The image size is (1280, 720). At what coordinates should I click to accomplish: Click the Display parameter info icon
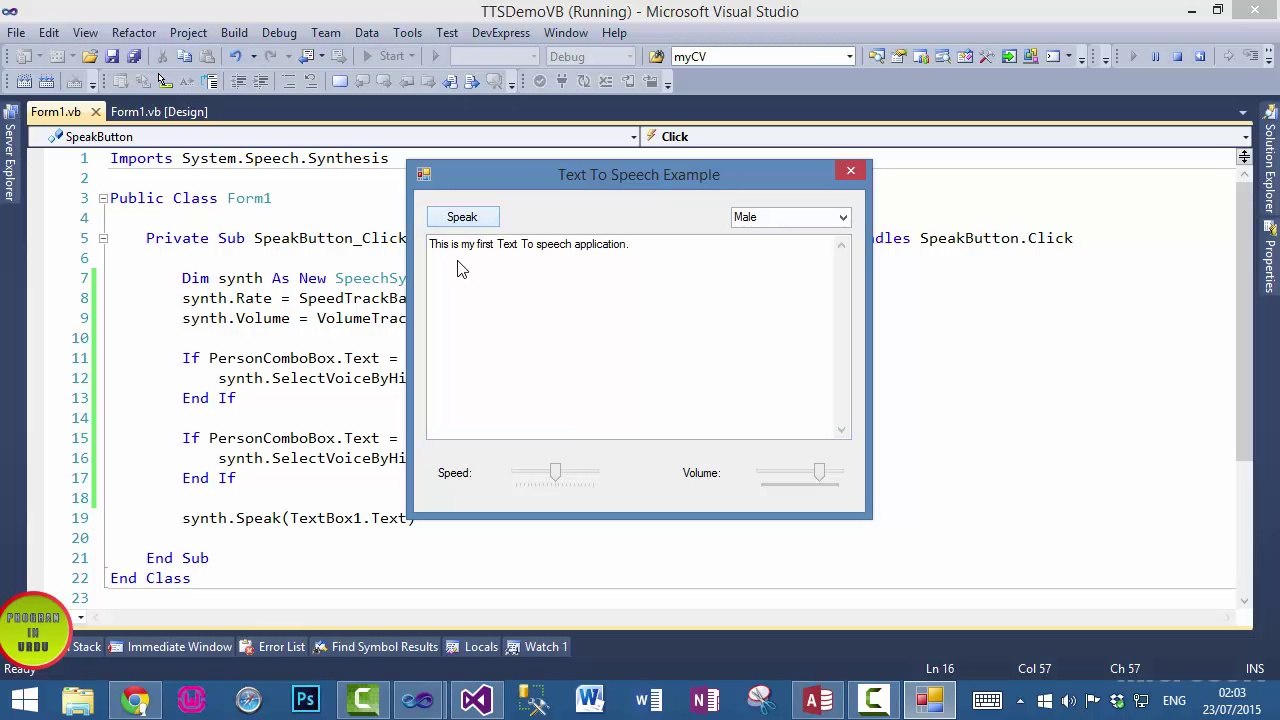coord(142,81)
